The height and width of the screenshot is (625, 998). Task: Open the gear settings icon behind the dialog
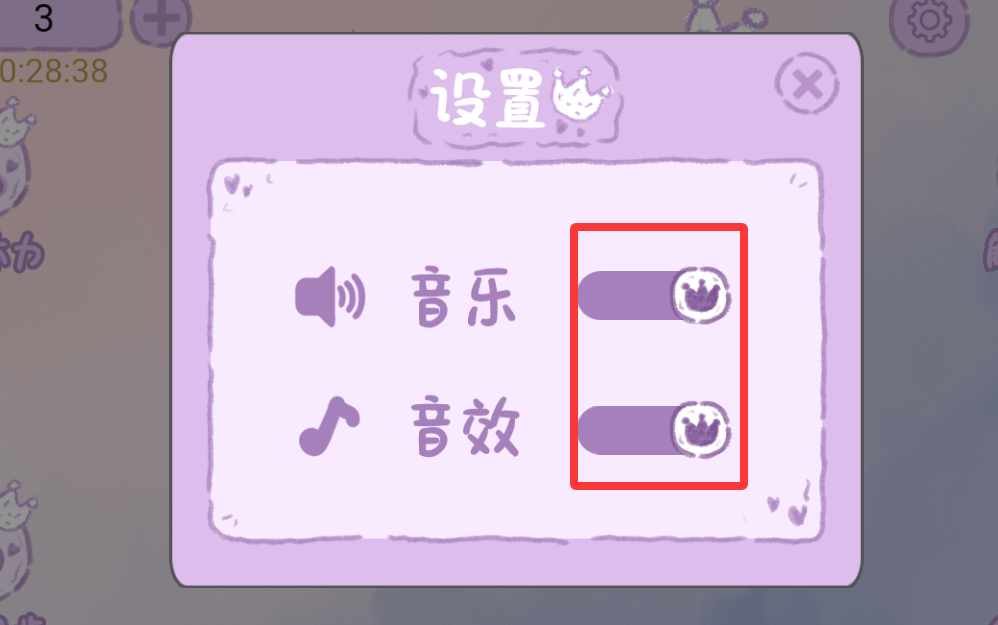929,22
